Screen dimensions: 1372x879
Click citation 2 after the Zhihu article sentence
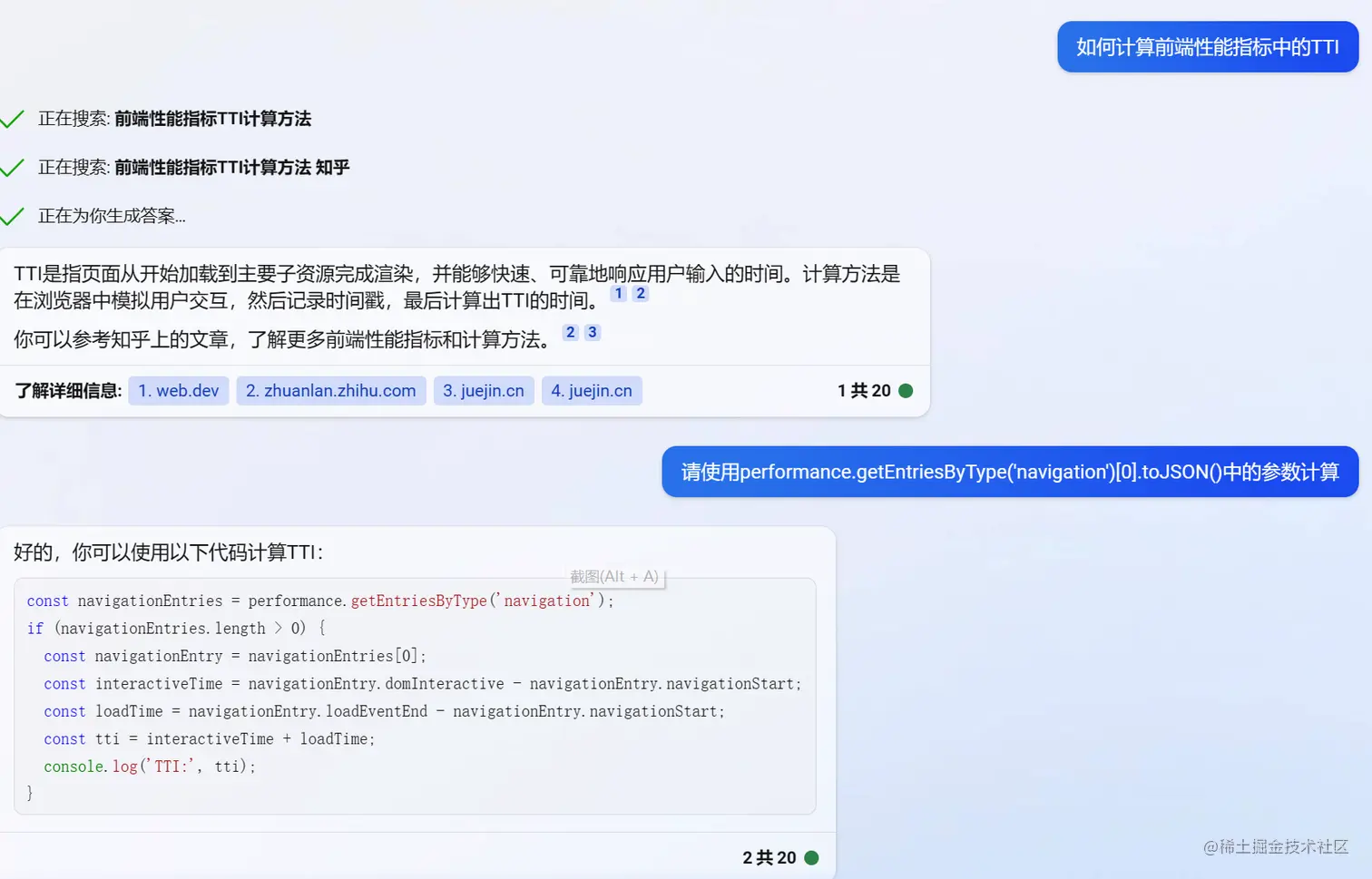click(x=571, y=333)
